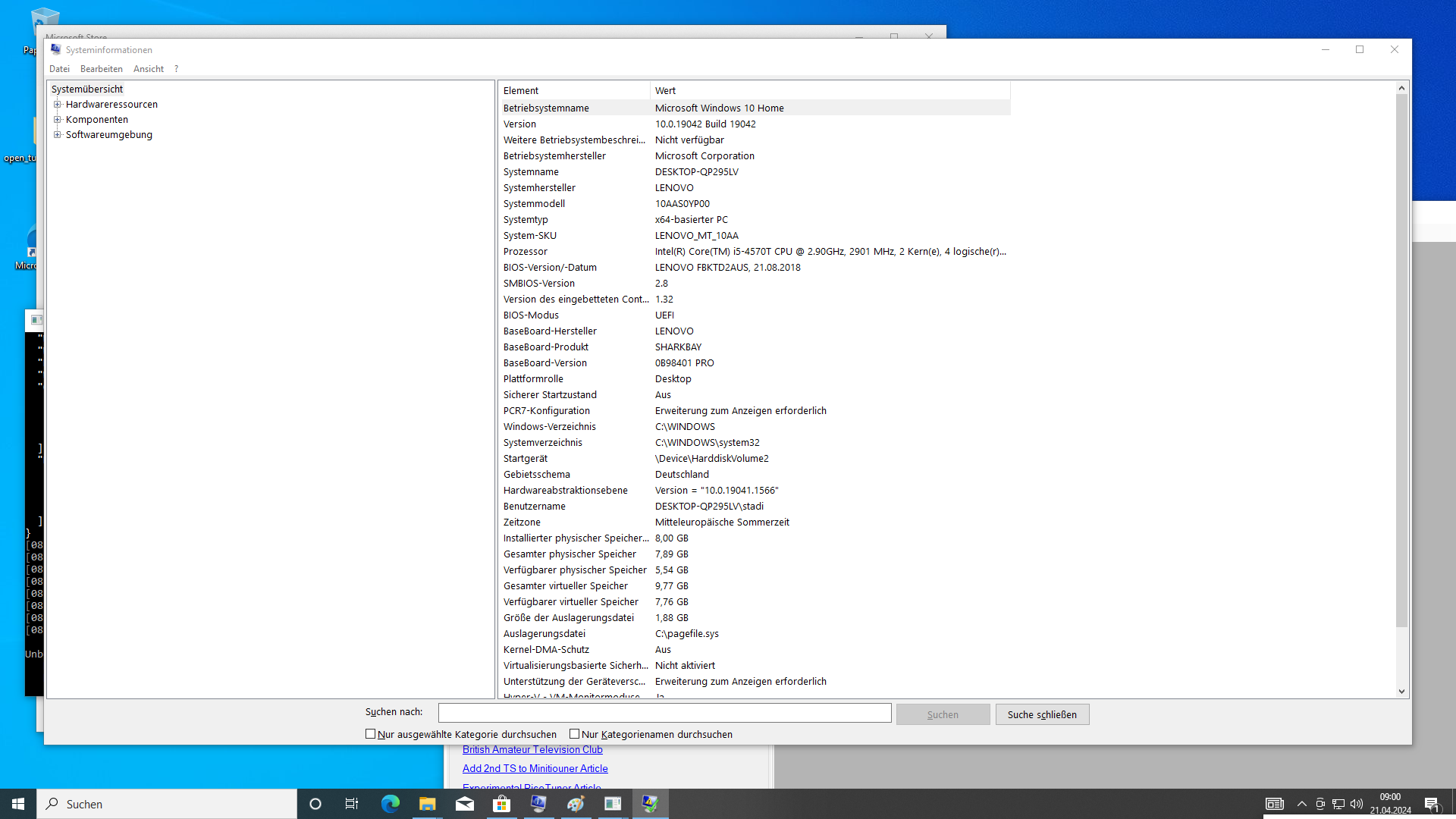The height and width of the screenshot is (819, 1456).
Task: Maximize the Systeminformationen window
Action: coord(1360,49)
